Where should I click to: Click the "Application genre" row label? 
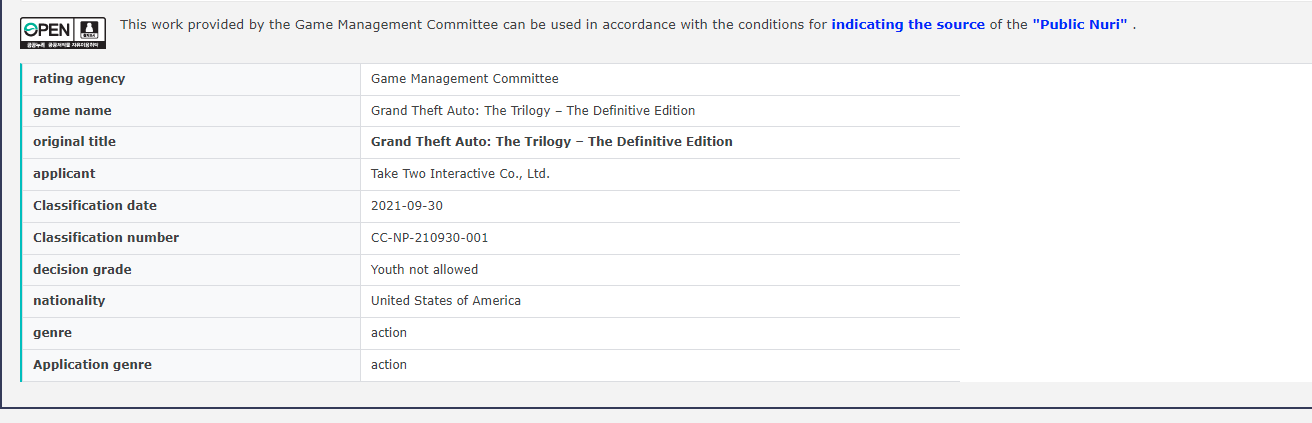(92, 365)
